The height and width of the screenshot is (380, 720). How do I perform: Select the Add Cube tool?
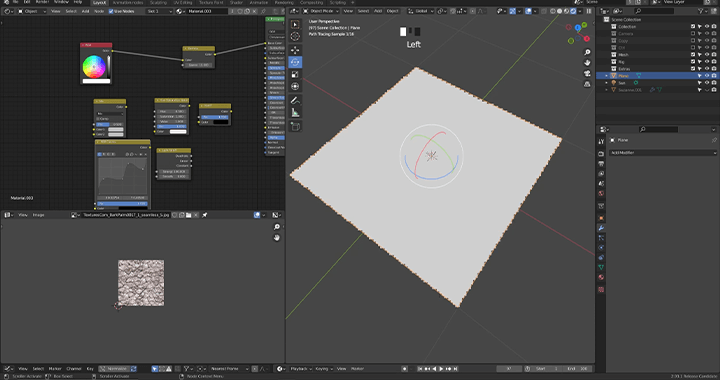coord(295,127)
